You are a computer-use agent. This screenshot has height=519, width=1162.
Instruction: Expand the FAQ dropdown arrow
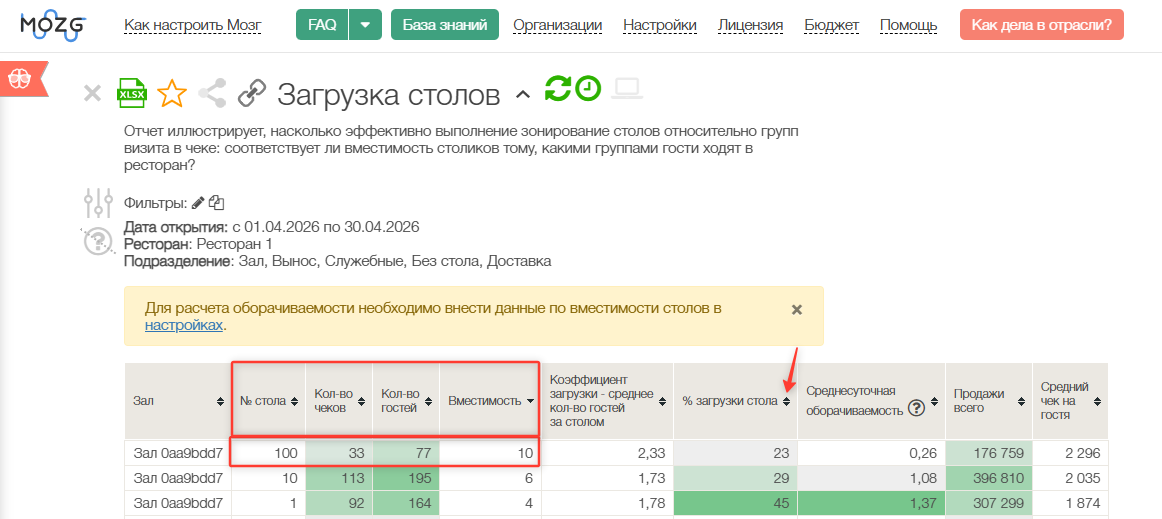click(x=365, y=24)
